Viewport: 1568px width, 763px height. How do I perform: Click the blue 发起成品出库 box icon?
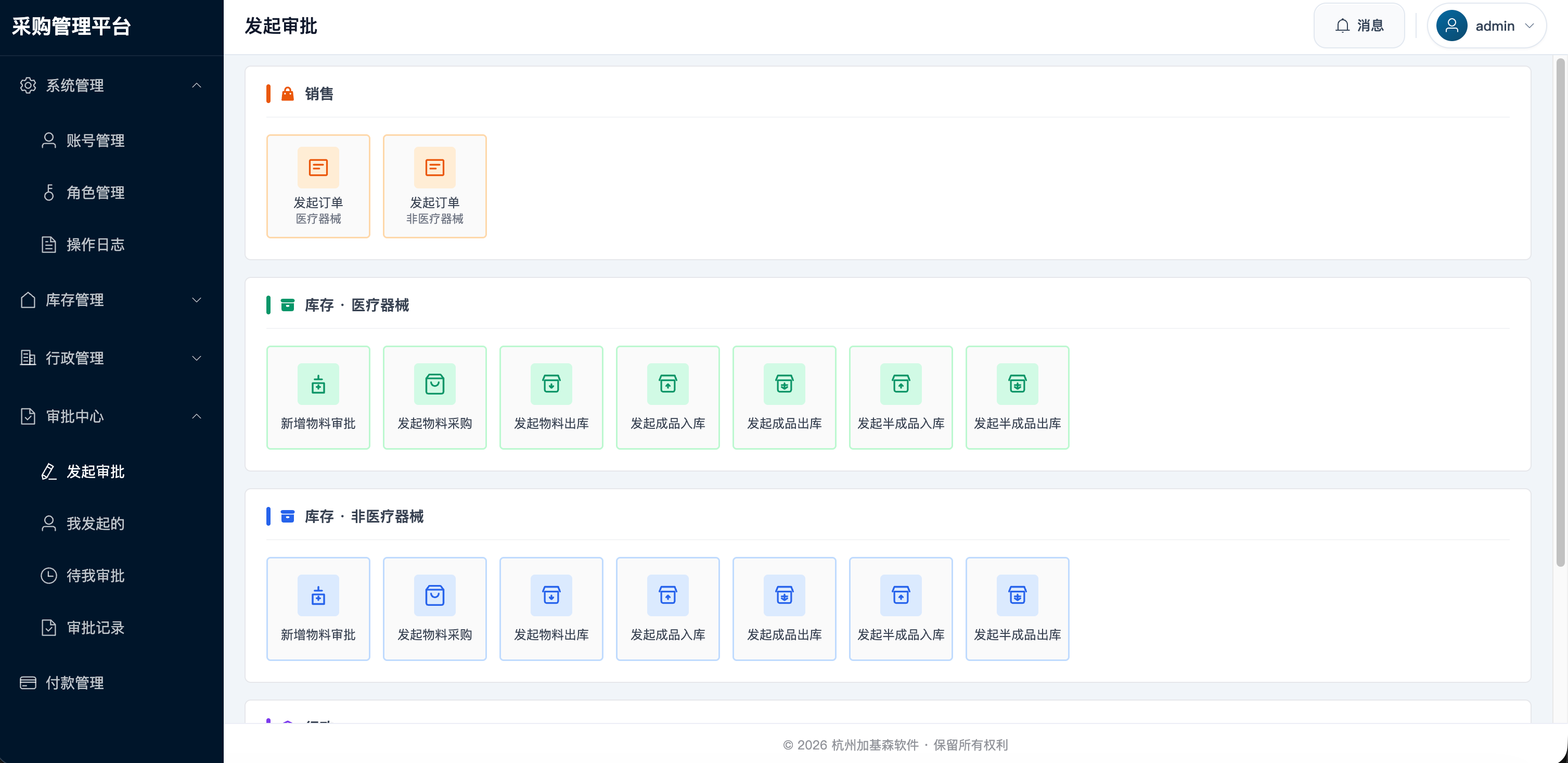pyautogui.click(x=785, y=595)
